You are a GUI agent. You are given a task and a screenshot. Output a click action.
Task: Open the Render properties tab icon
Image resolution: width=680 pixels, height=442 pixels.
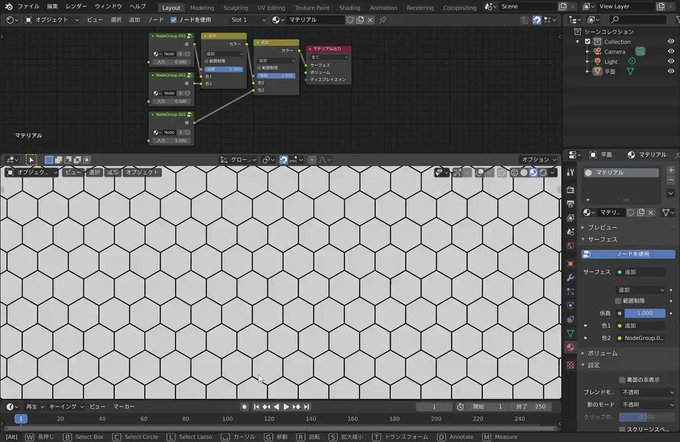[x=571, y=190]
